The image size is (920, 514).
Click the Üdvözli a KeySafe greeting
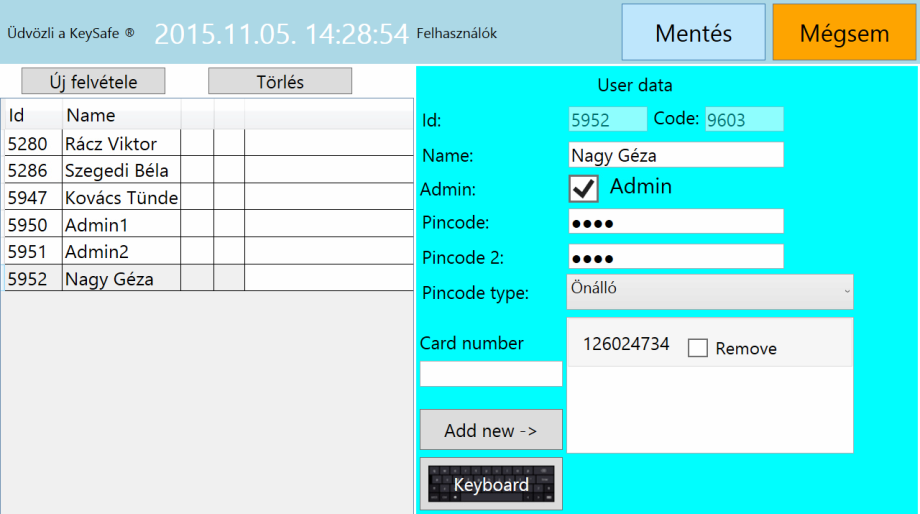coord(71,33)
